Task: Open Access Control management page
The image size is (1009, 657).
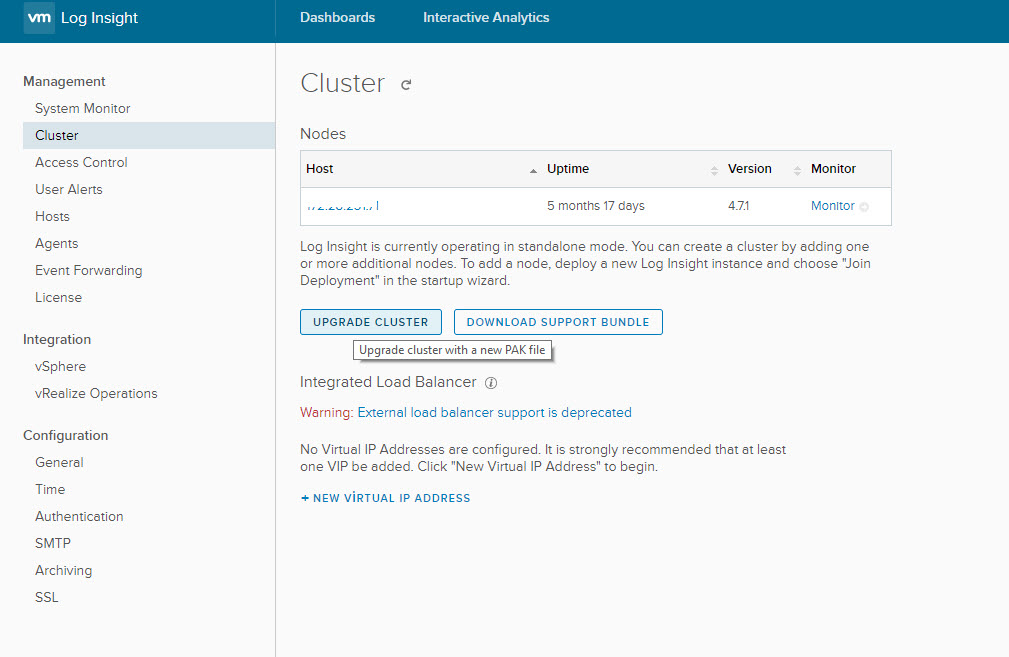Action: 81,162
